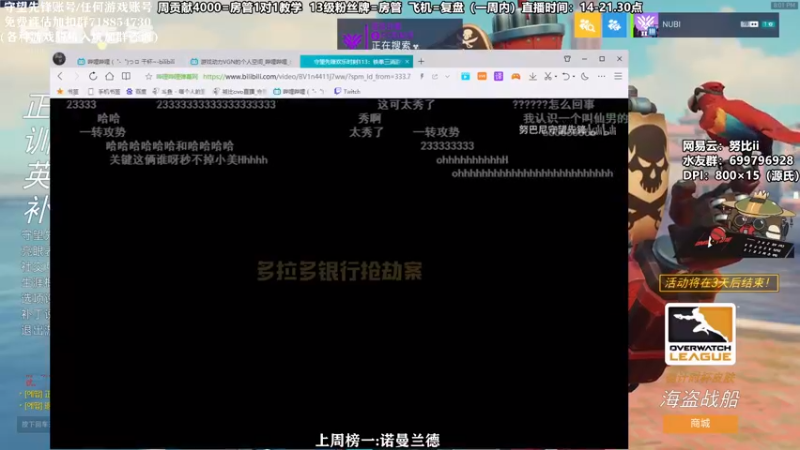The width and height of the screenshot is (800, 450).
Task: Click the orange 商城 shop button
Action: (x=700, y=423)
